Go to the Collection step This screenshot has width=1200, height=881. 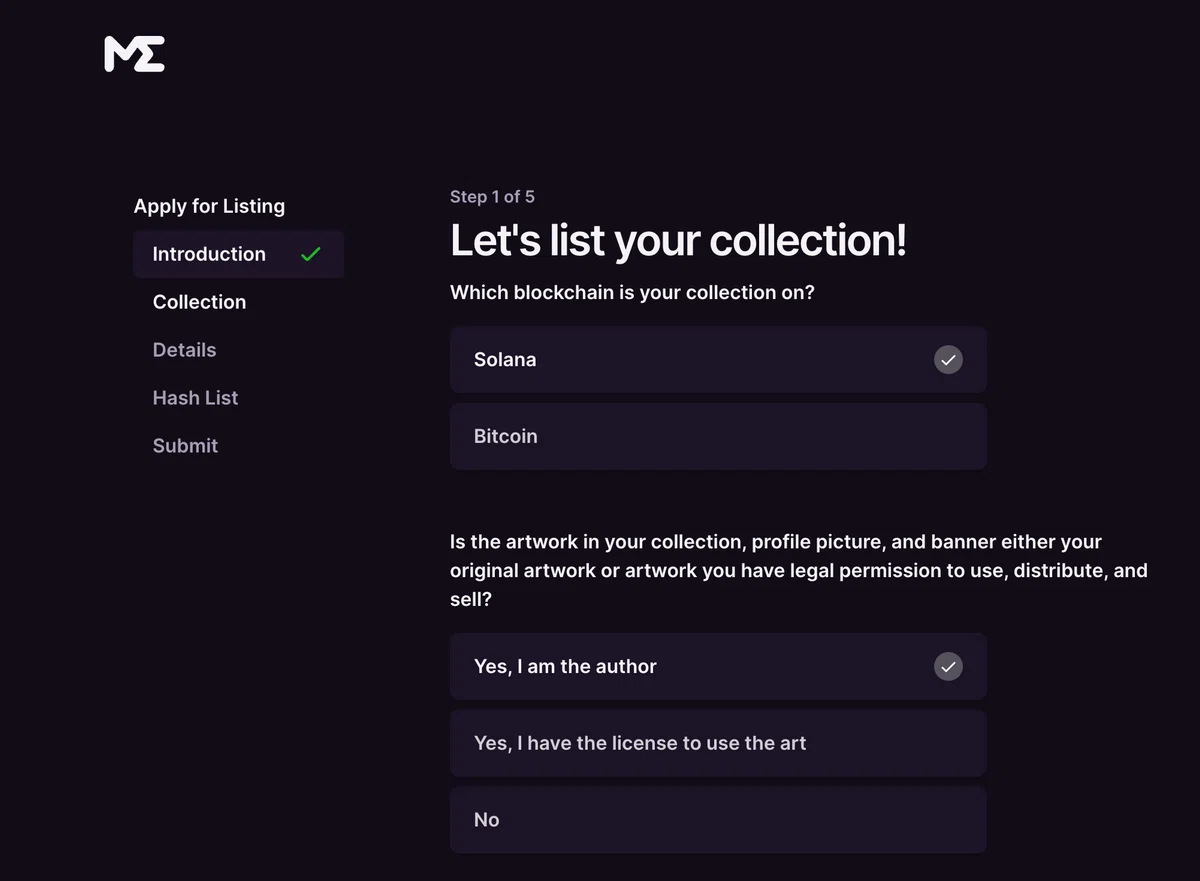pos(199,302)
